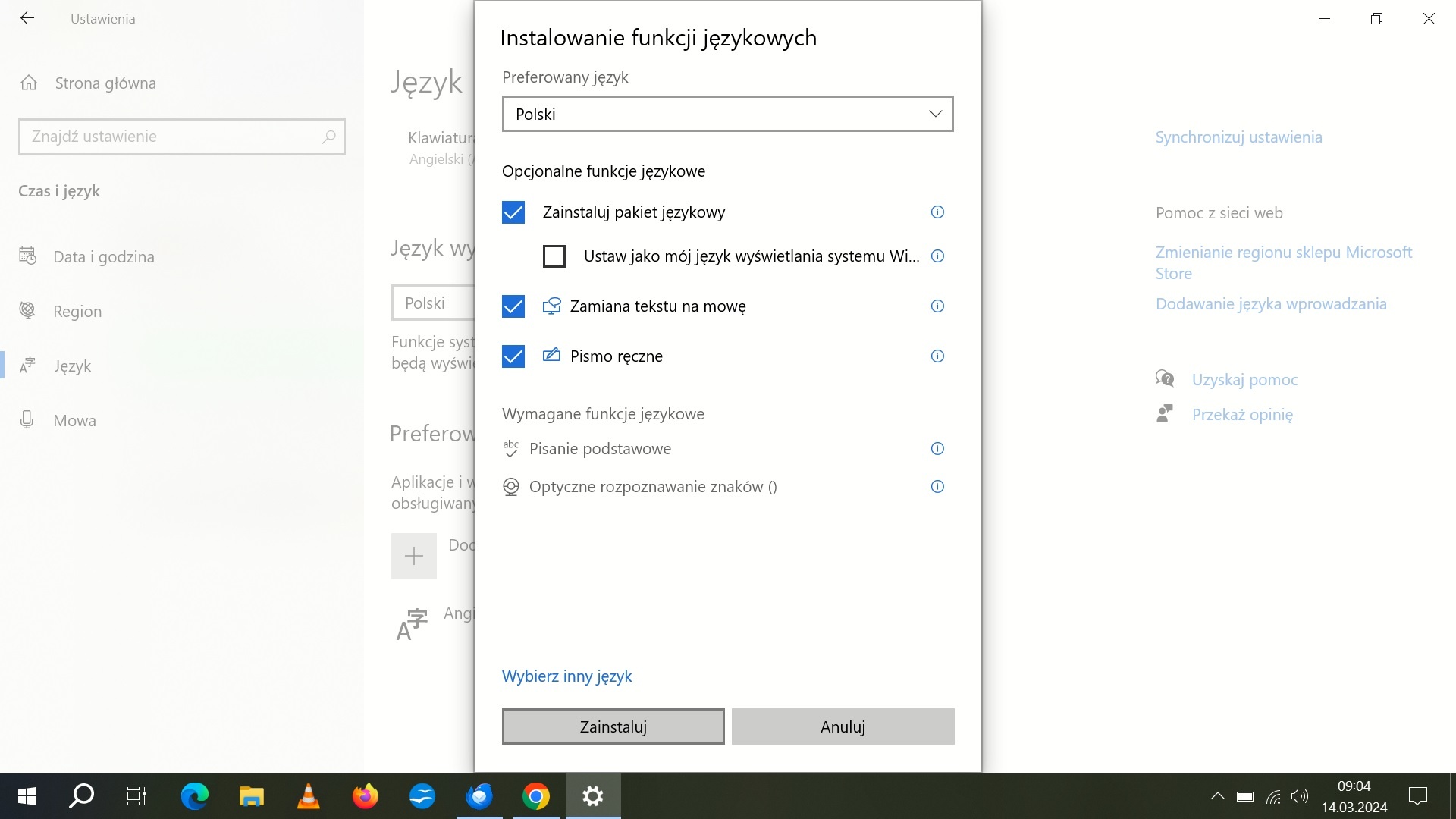The width and height of the screenshot is (1456, 819).
Task: Open VLC media player from taskbar
Action: pos(309,796)
